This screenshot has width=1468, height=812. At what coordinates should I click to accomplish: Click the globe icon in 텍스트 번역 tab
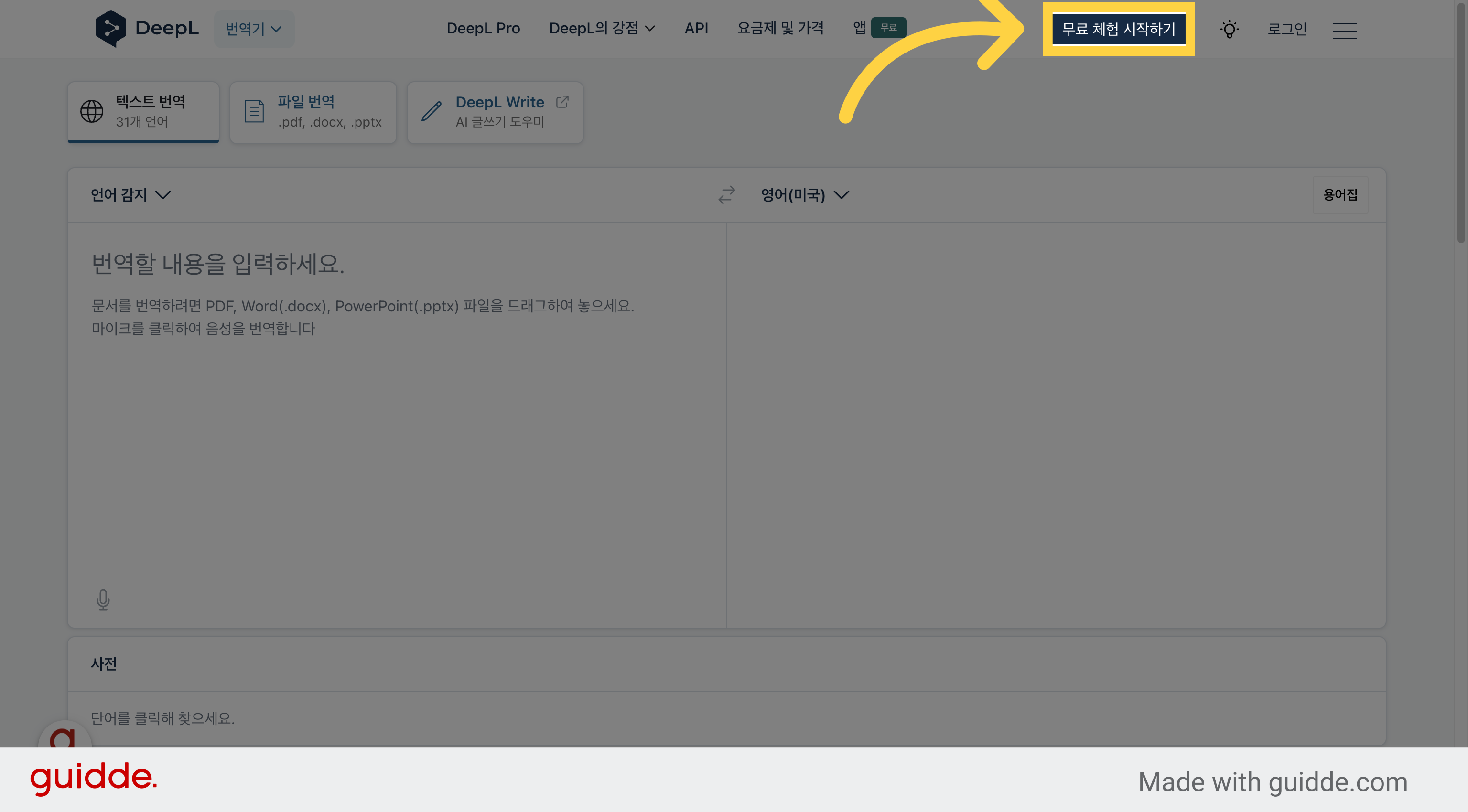point(92,111)
